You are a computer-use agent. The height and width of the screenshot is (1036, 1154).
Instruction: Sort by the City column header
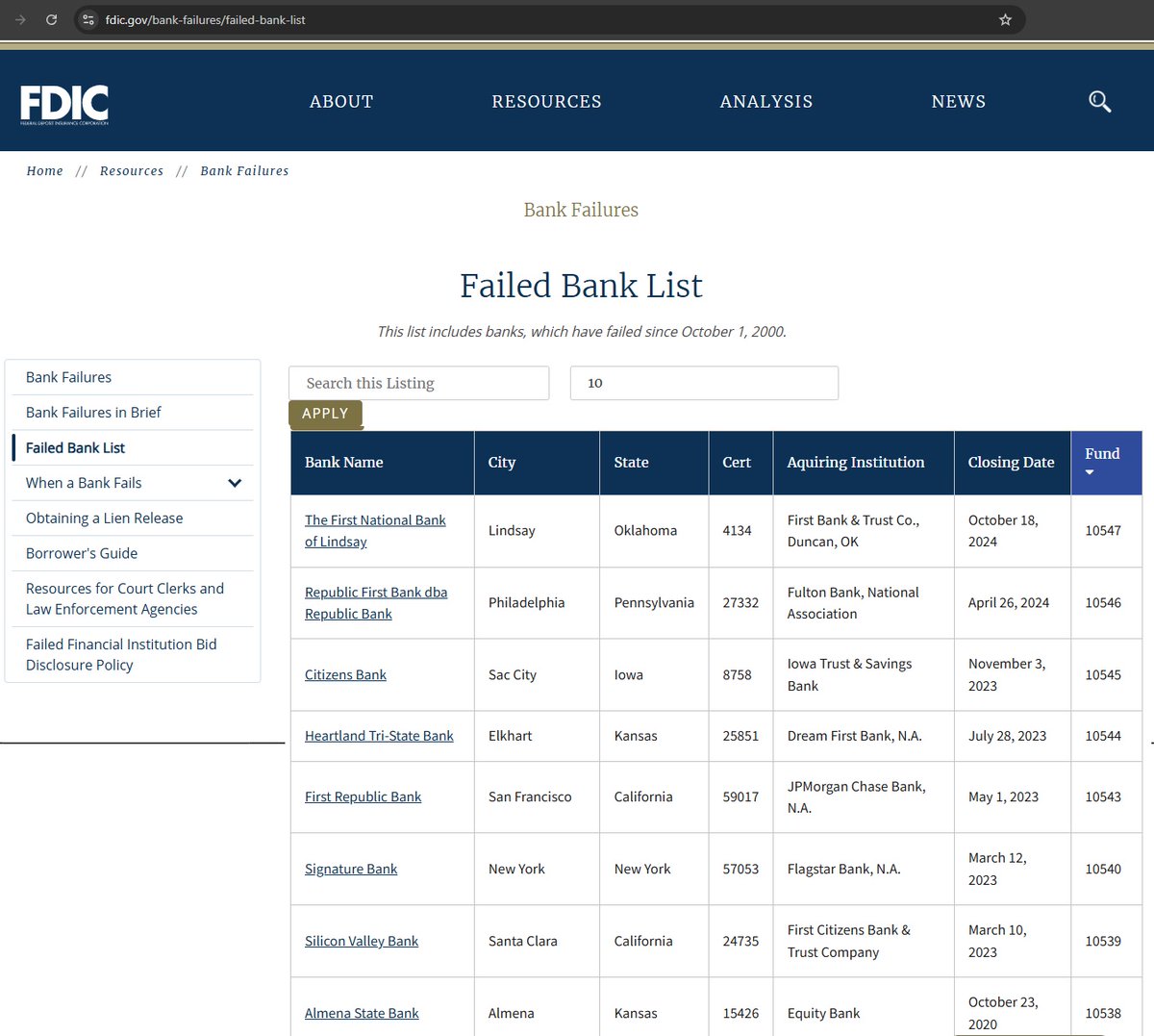pyautogui.click(x=537, y=463)
